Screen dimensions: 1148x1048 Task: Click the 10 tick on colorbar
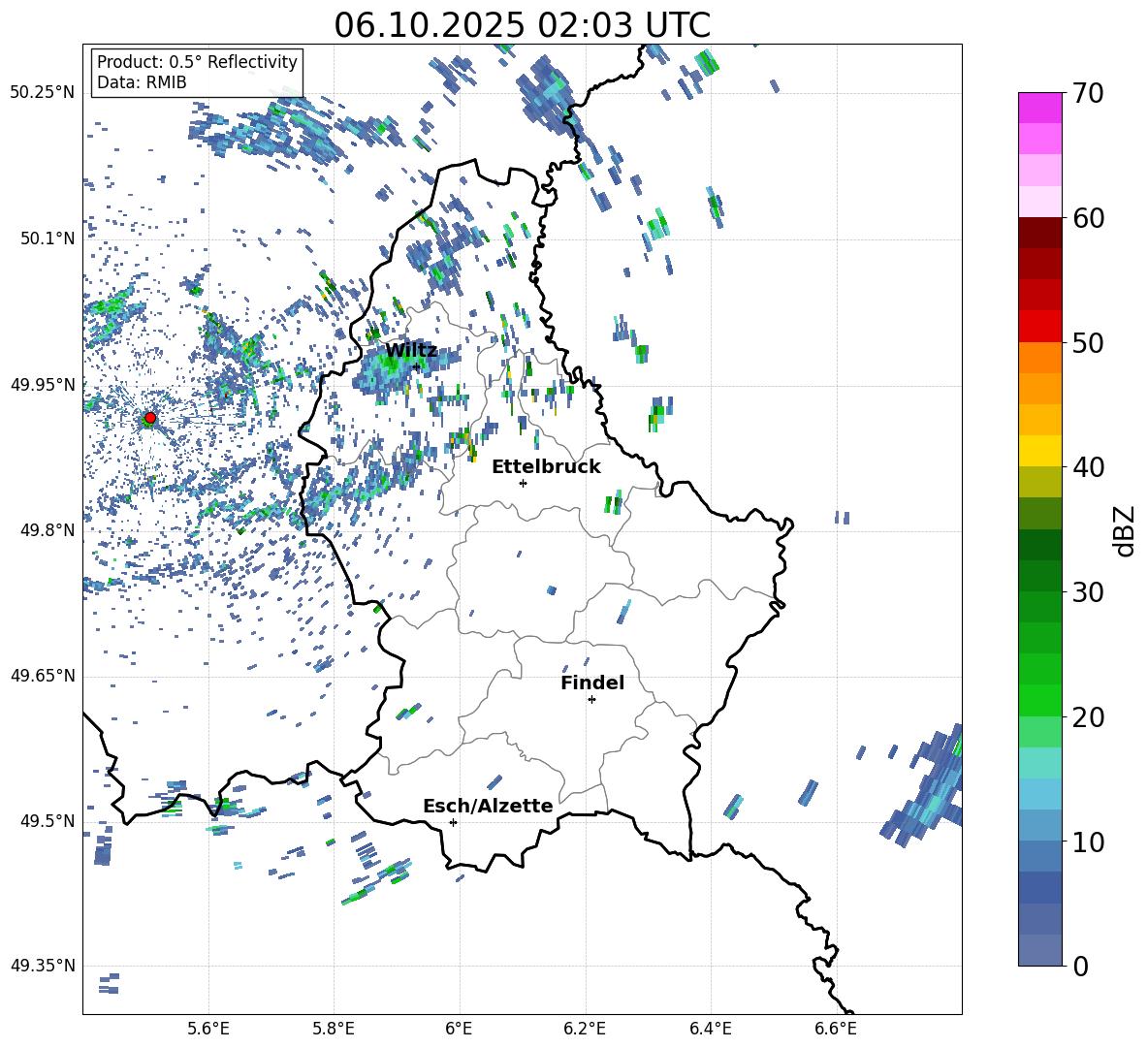[1087, 842]
